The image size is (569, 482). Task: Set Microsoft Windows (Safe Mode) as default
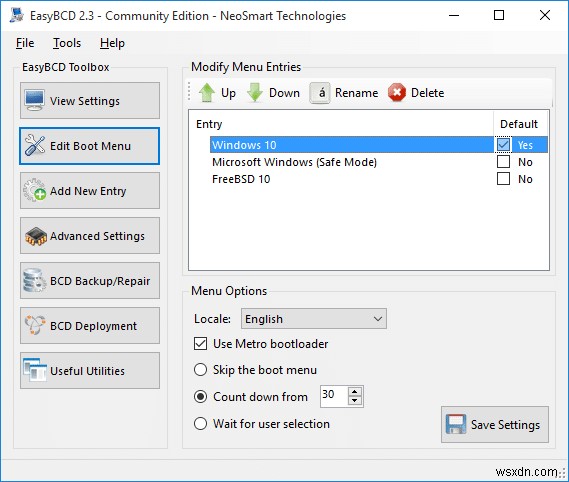click(503, 162)
